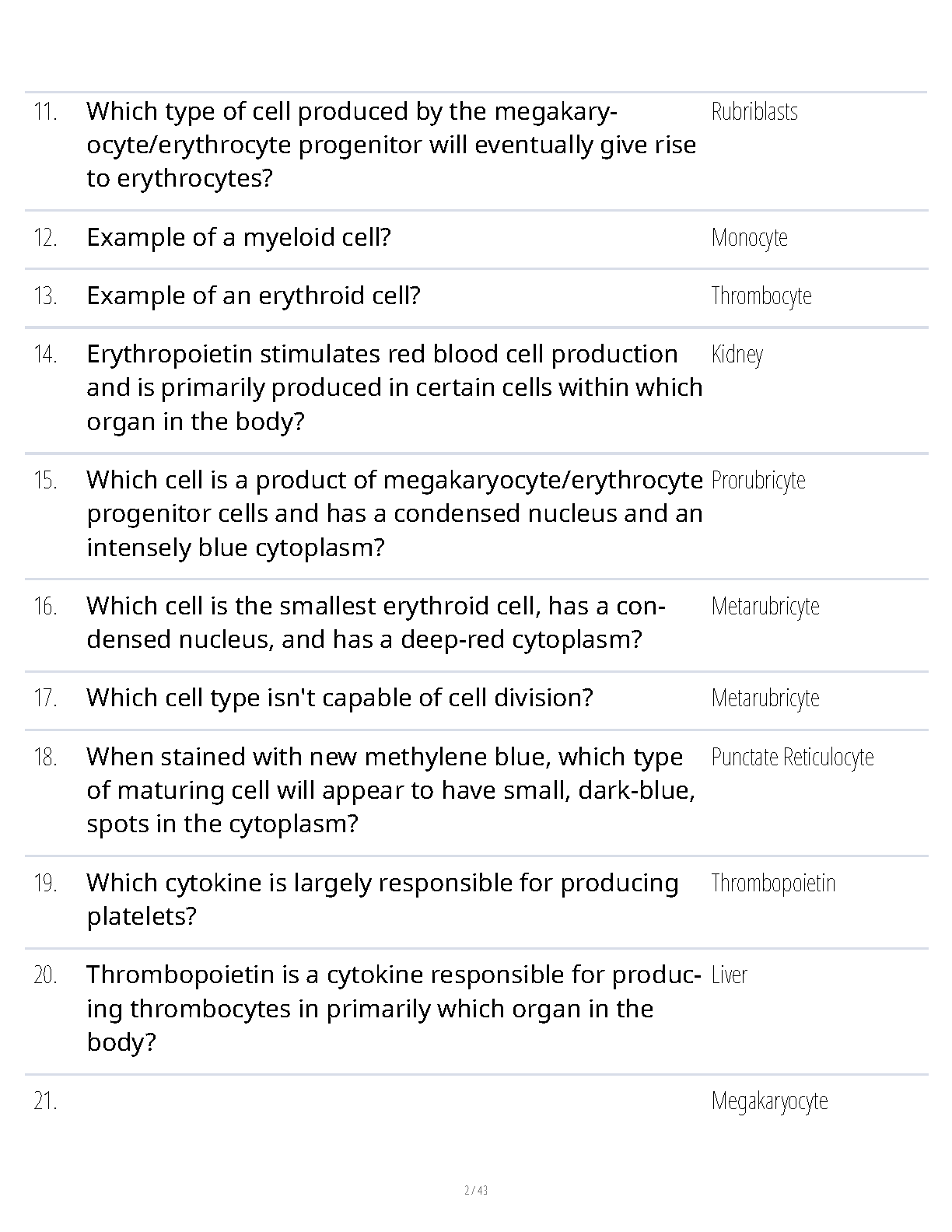Select the "Monocyte" answer text

pyautogui.click(x=749, y=238)
